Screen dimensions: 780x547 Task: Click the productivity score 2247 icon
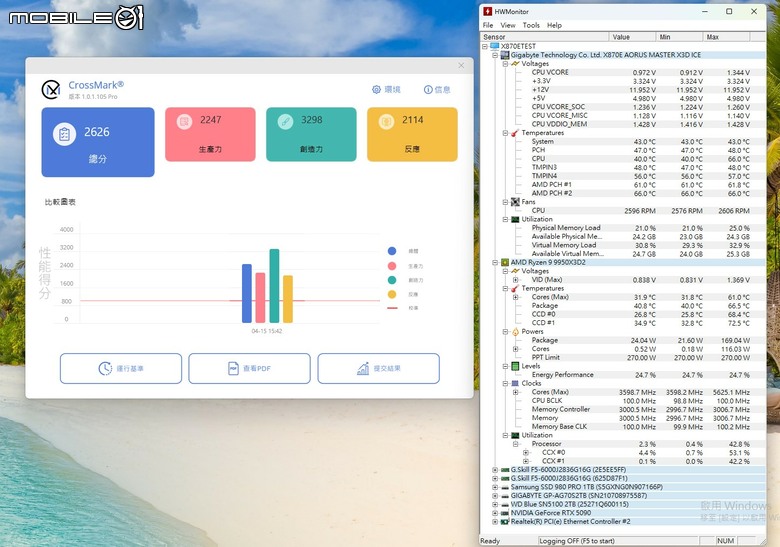[x=184, y=121]
